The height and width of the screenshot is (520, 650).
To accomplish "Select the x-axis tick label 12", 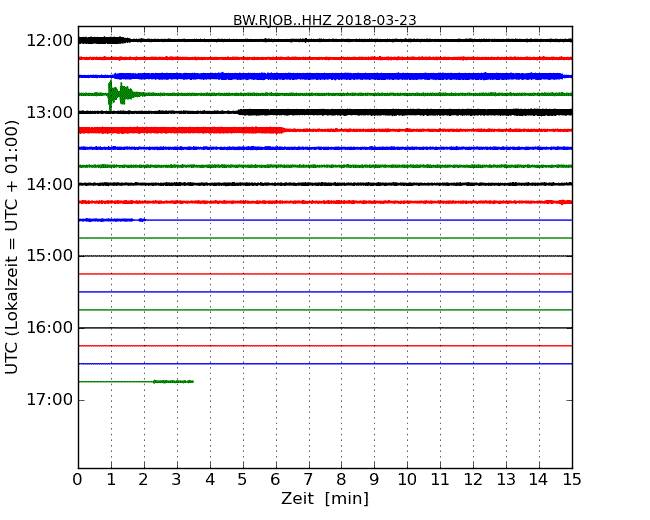I will [473, 479].
